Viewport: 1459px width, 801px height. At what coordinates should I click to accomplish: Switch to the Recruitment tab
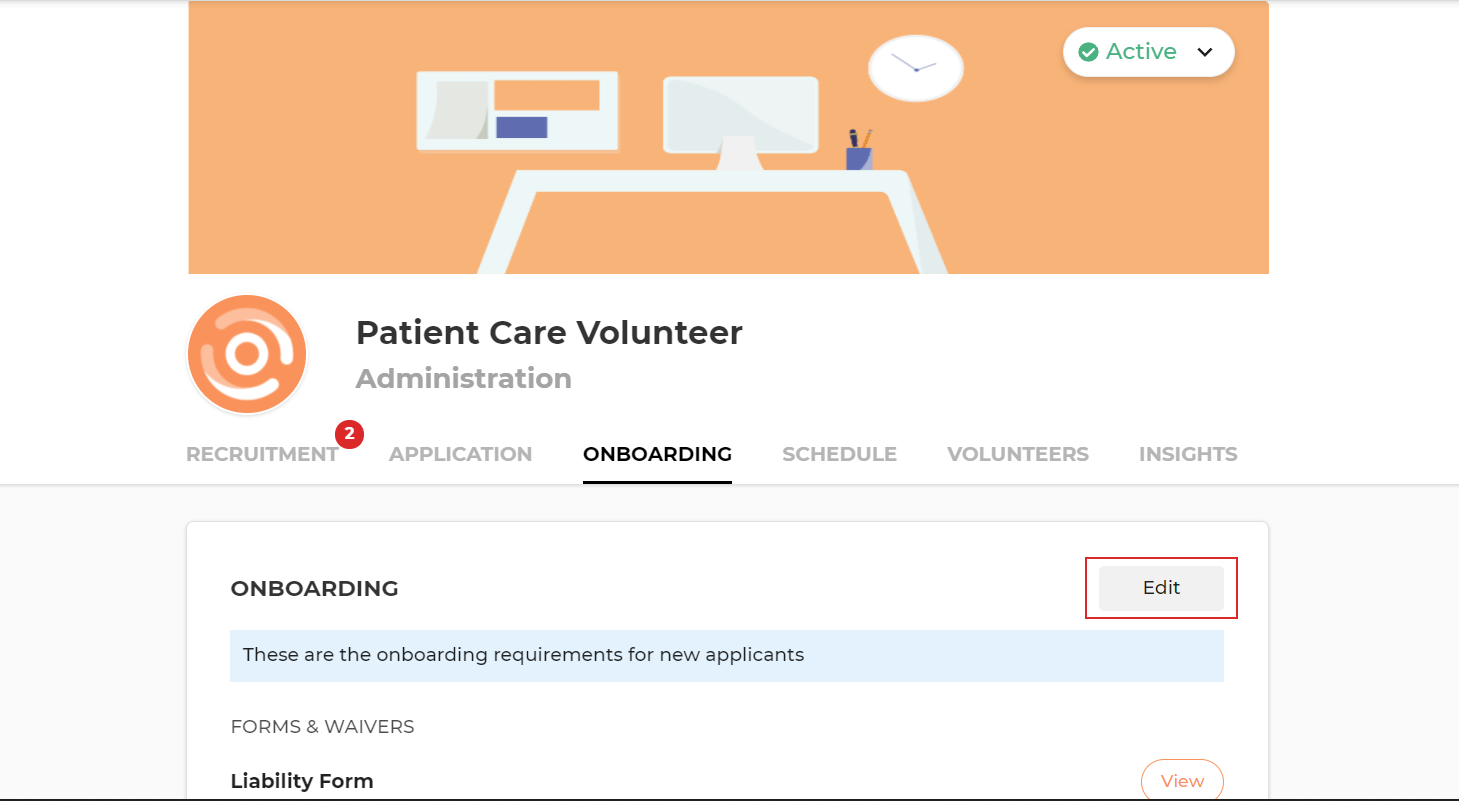pyautogui.click(x=262, y=454)
